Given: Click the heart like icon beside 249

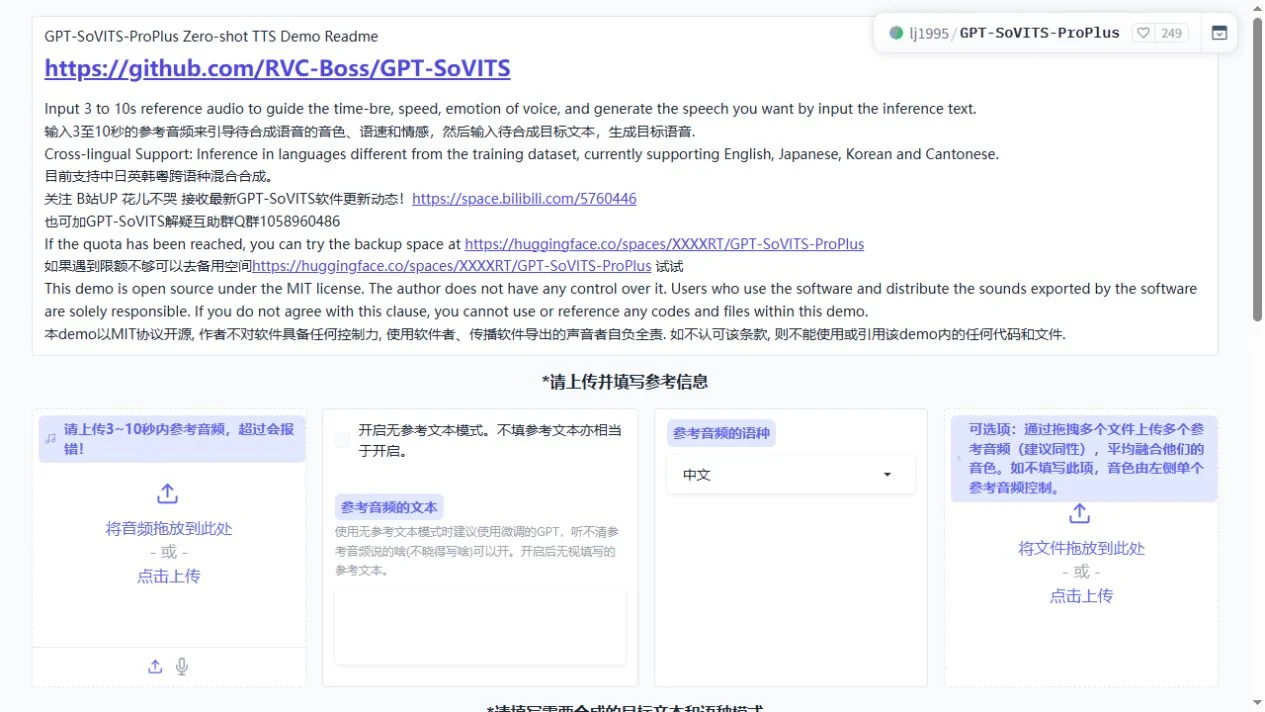Looking at the screenshot, I should pos(1144,33).
